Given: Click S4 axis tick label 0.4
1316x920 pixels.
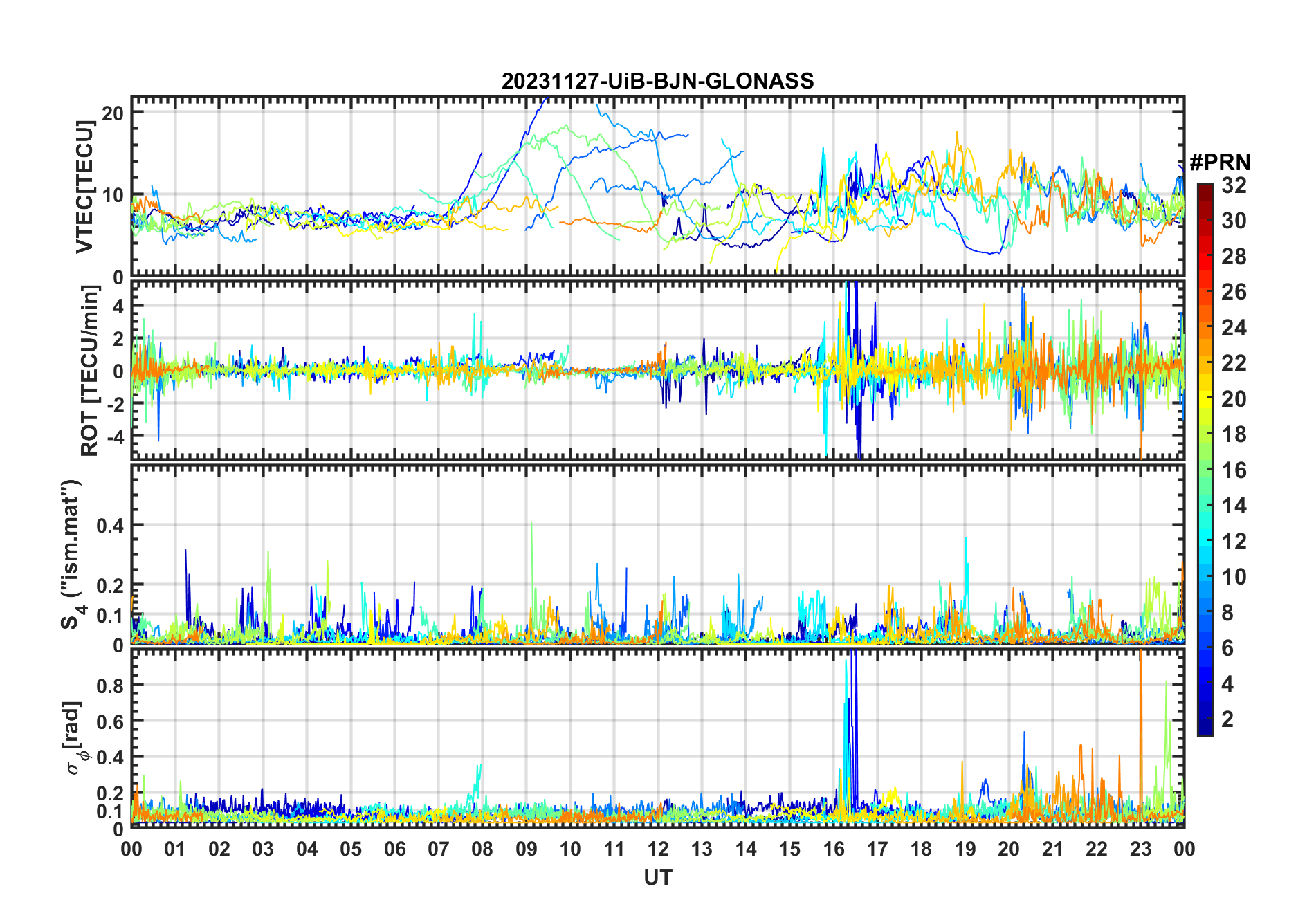Looking at the screenshot, I should click(x=111, y=526).
